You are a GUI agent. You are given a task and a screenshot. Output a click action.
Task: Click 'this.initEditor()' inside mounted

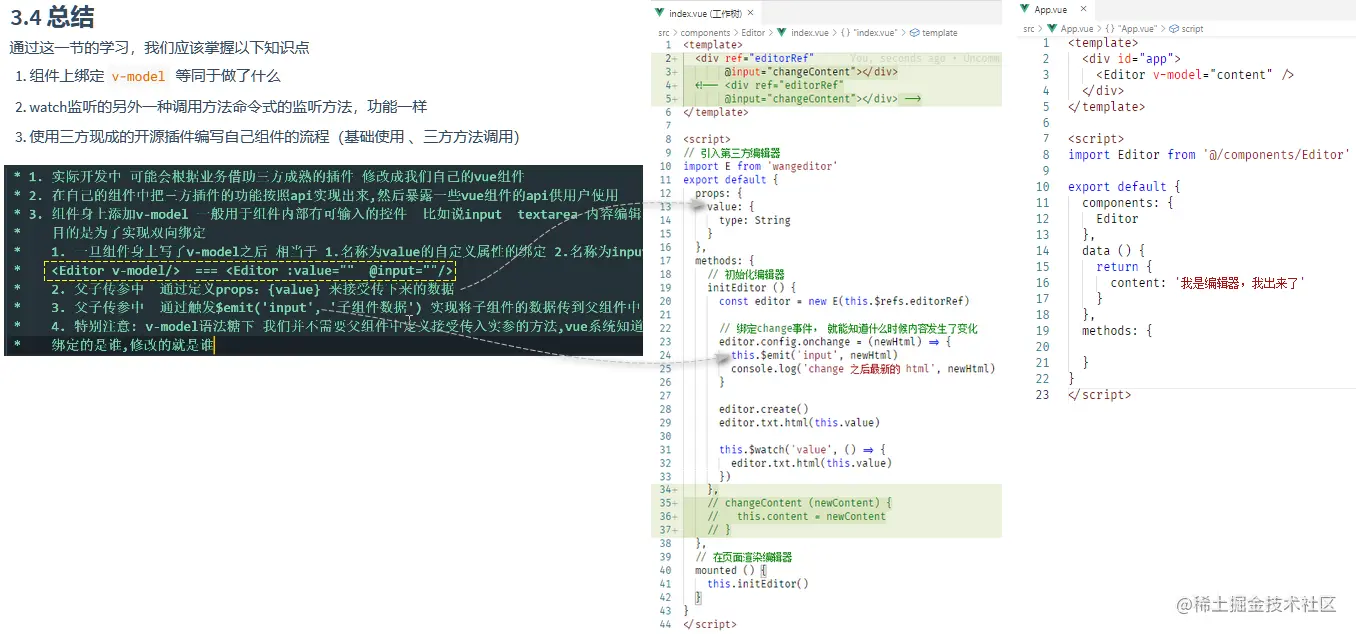(x=757, y=584)
